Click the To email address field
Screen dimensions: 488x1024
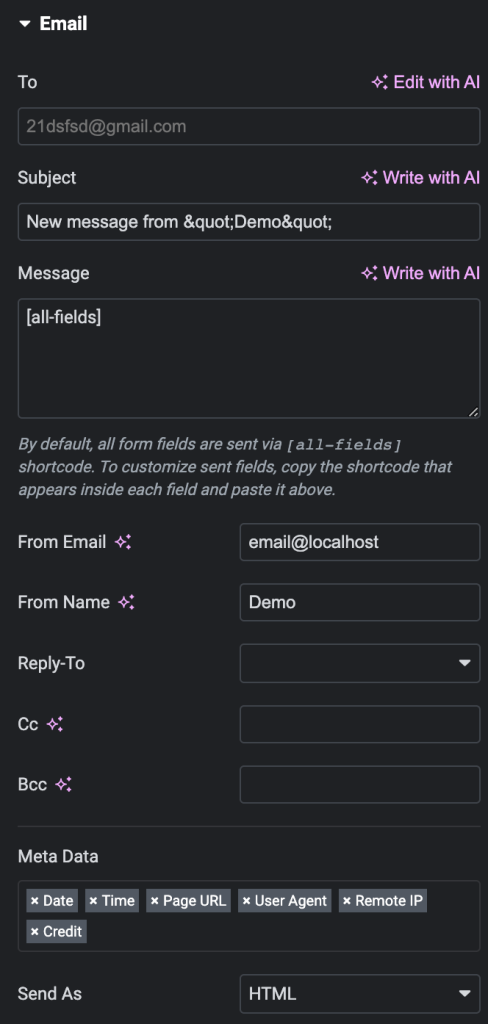point(249,126)
